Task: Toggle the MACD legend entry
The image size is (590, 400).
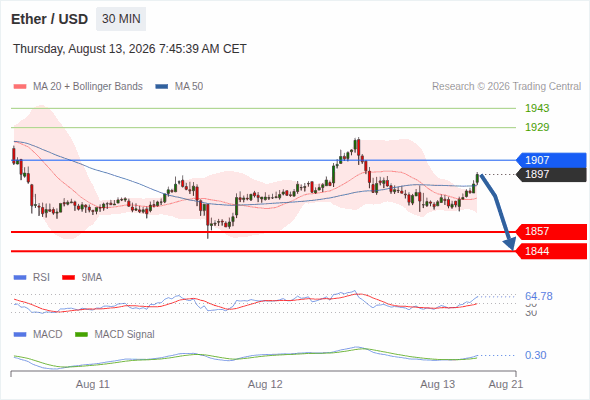Action: [38, 335]
